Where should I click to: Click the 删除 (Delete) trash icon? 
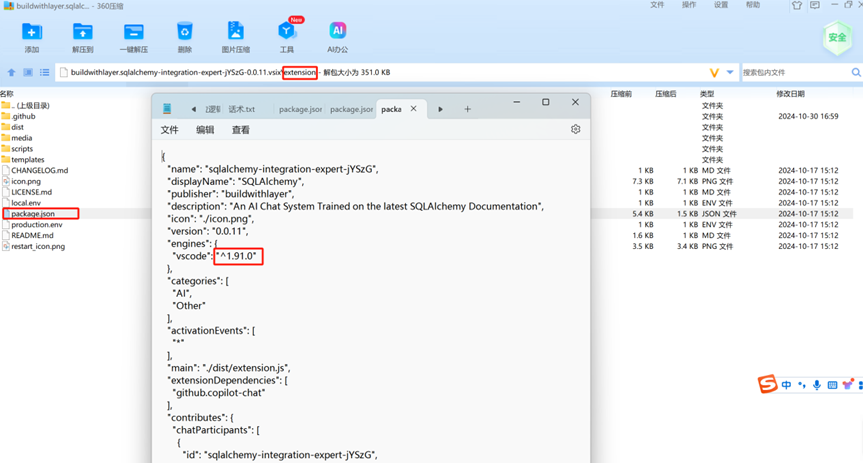(184, 35)
